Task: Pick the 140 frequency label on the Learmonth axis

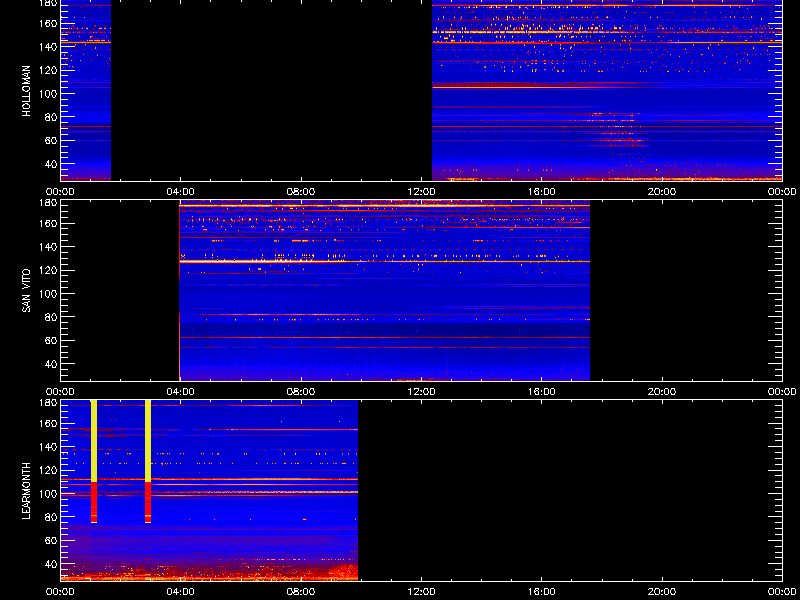Action: coord(48,447)
